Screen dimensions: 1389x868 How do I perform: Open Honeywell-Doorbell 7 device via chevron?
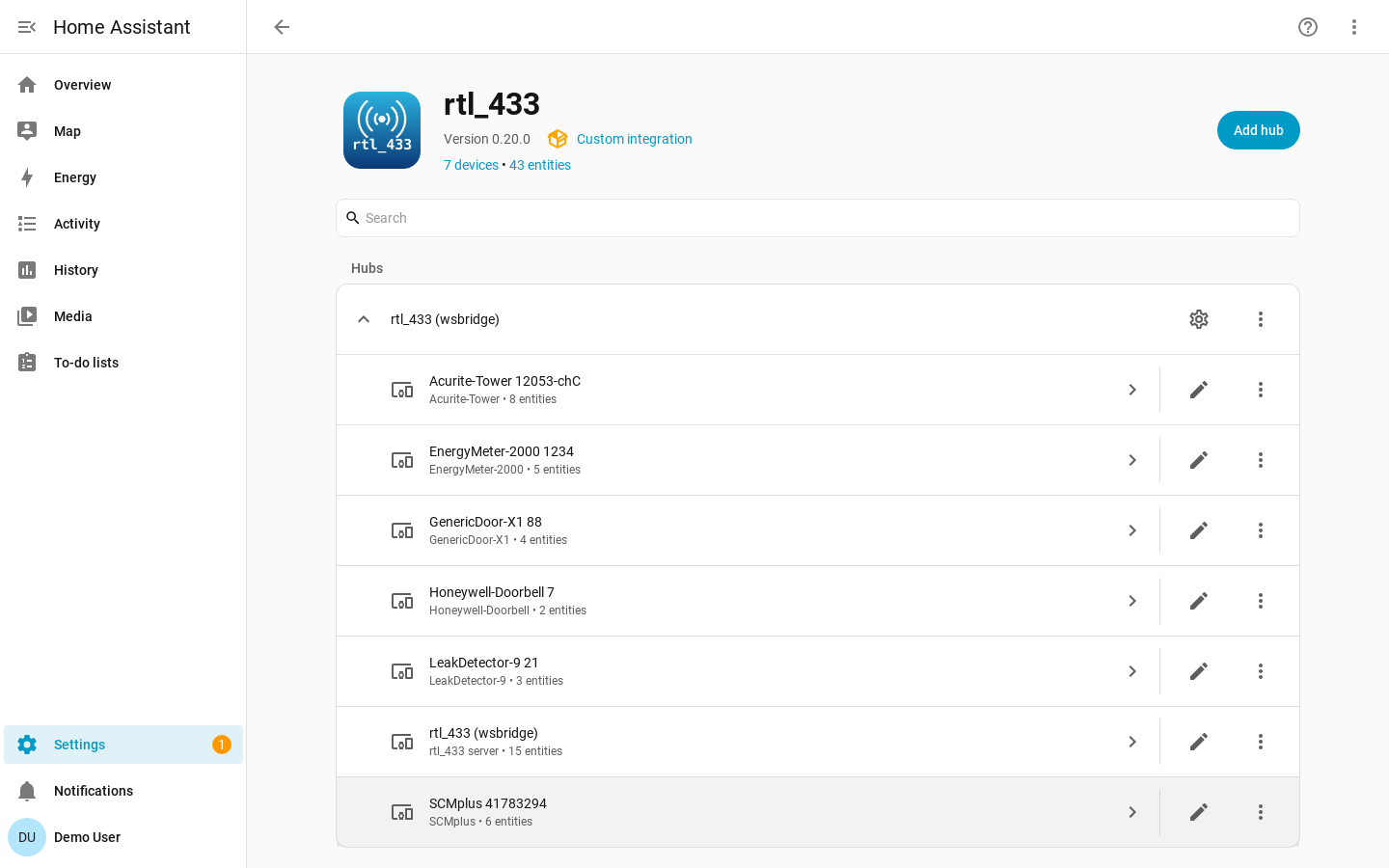click(1132, 601)
